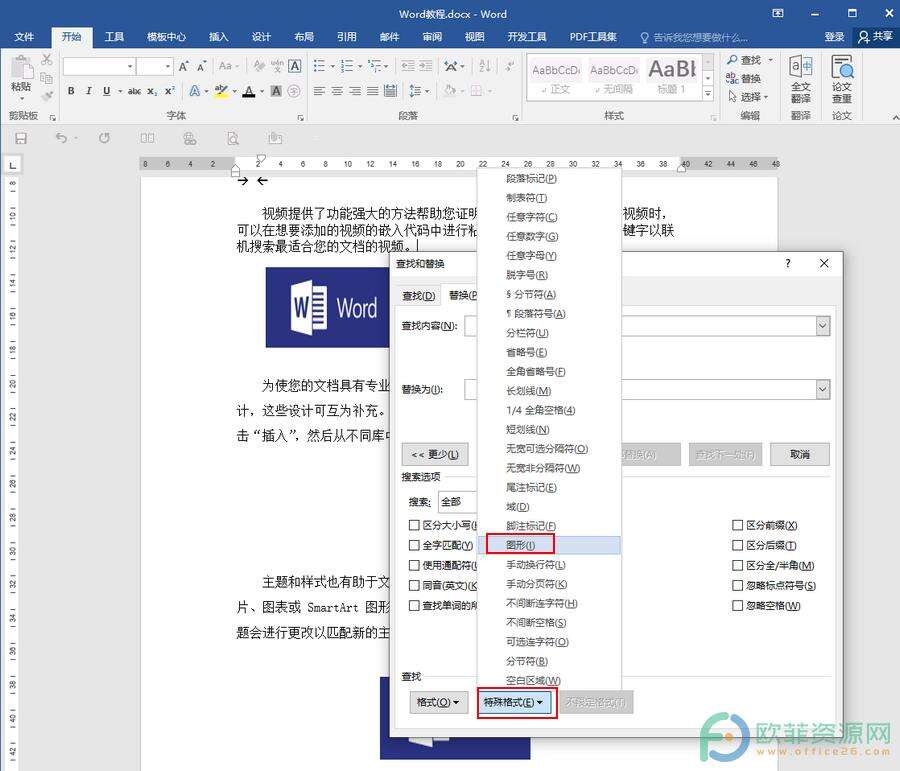
Task: Switch to the Insert ribbon tab
Action: [218, 37]
